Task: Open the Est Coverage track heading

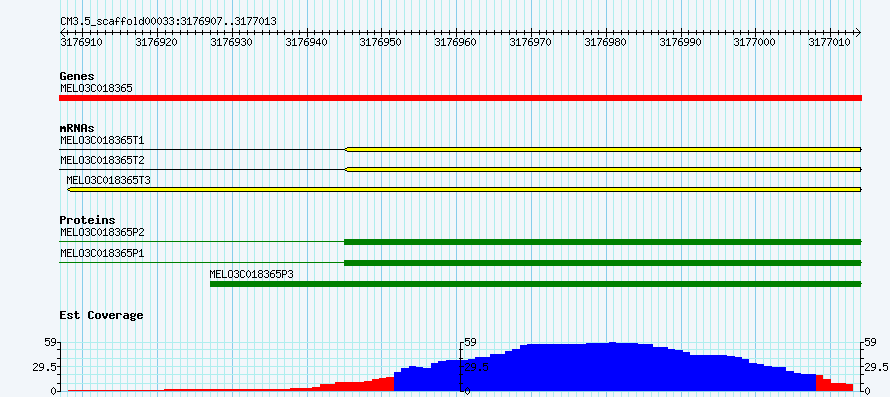Action: 102,315
